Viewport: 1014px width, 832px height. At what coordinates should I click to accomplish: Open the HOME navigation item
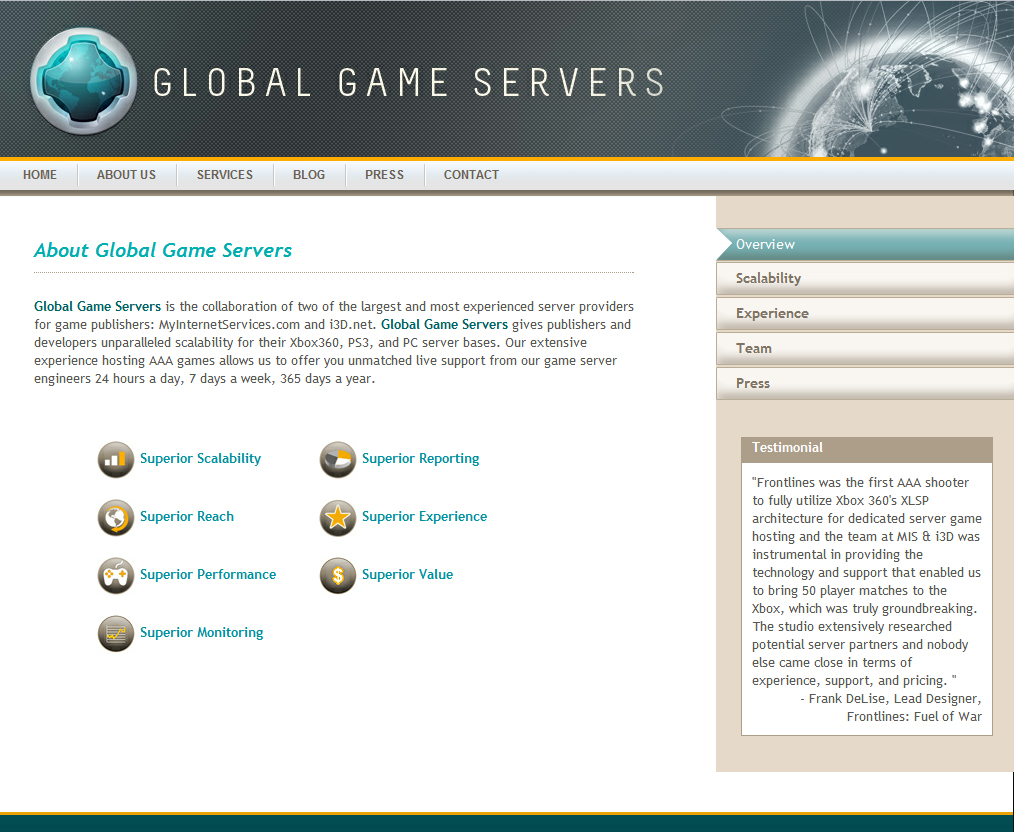[x=39, y=175]
